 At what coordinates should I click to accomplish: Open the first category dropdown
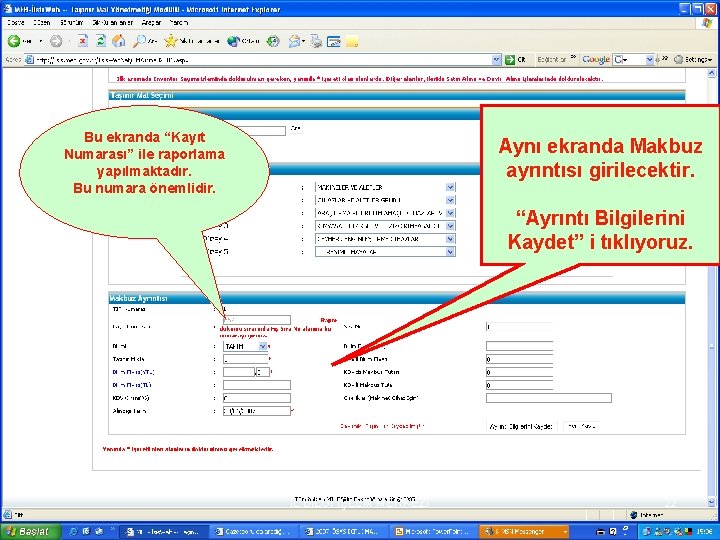pyautogui.click(x=450, y=187)
